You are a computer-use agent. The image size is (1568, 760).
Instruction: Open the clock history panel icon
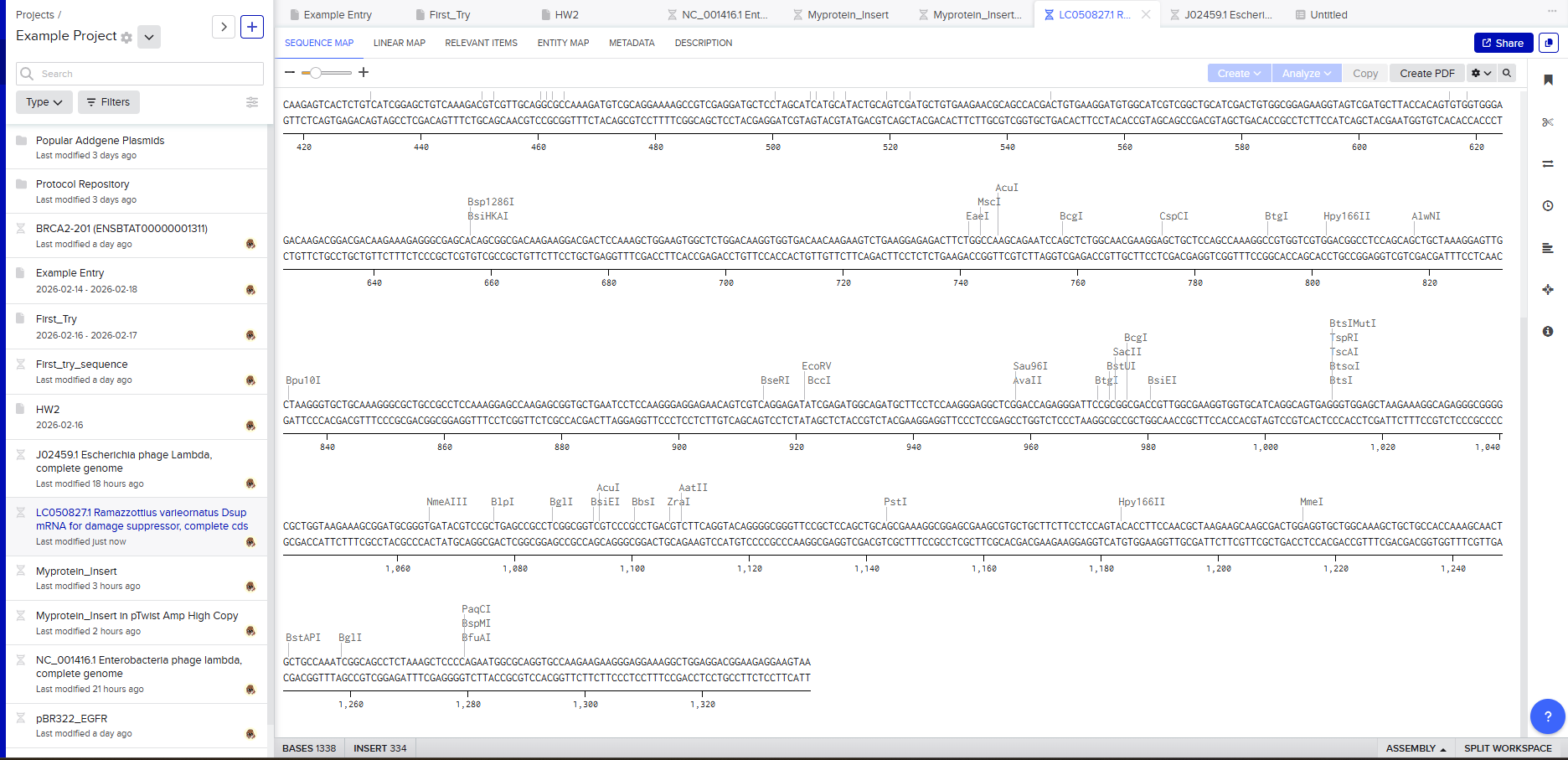tap(1548, 206)
